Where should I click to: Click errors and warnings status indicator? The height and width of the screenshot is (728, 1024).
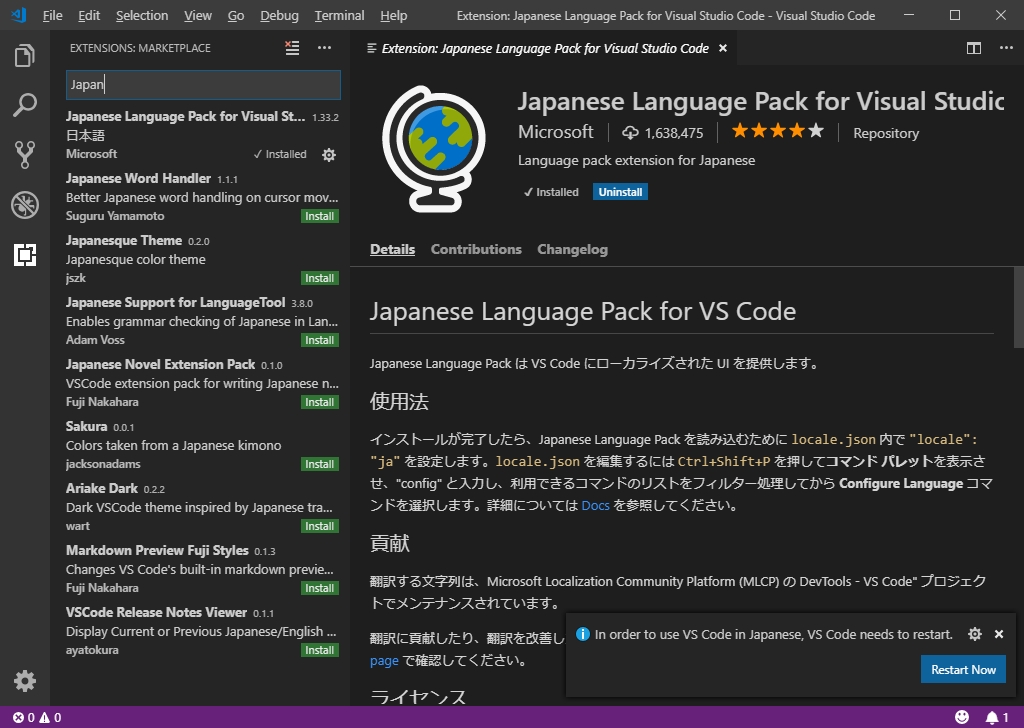(37, 718)
